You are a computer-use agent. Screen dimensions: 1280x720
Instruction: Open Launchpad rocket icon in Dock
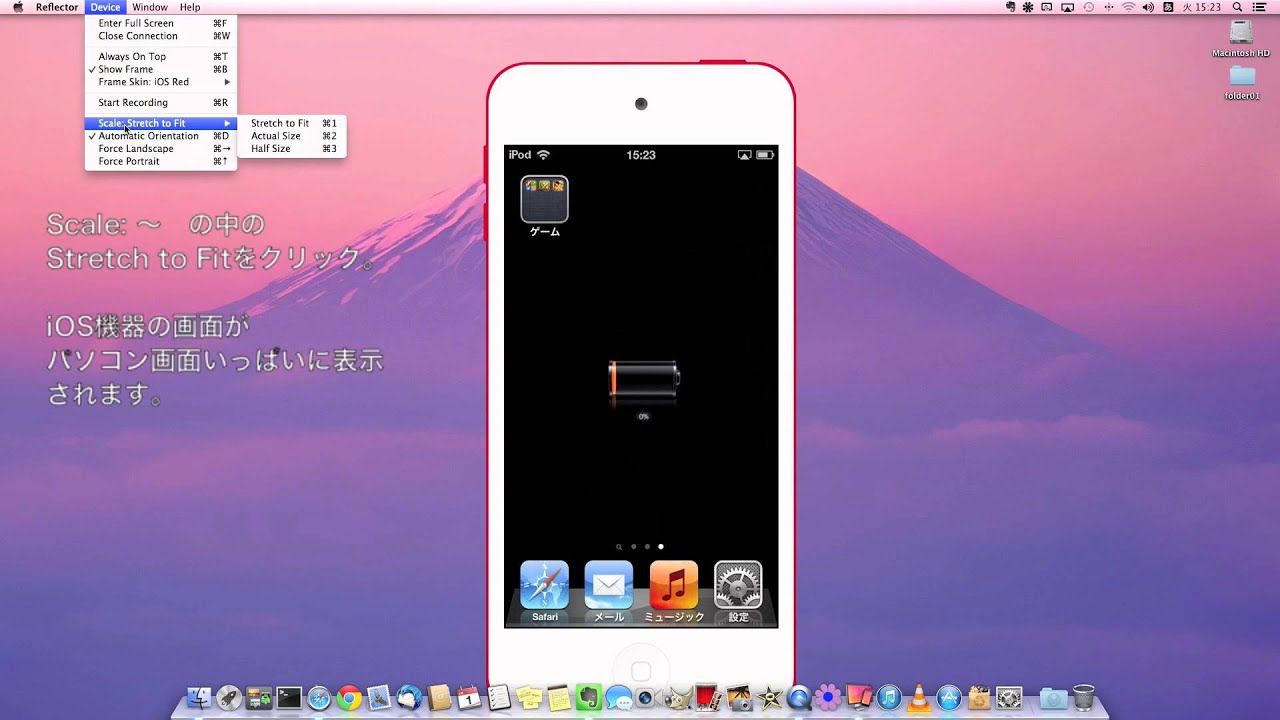point(228,697)
